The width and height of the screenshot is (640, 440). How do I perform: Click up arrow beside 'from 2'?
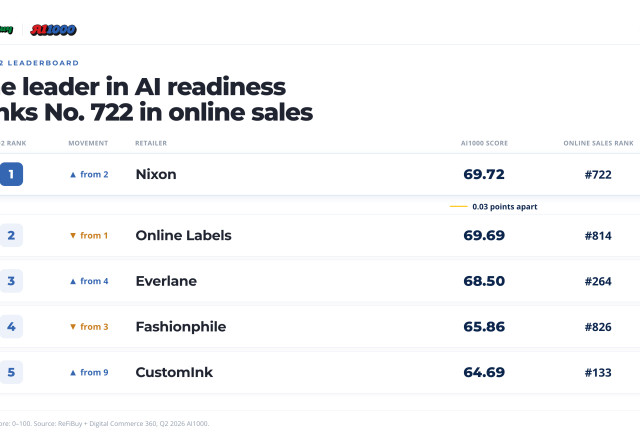(x=73, y=175)
